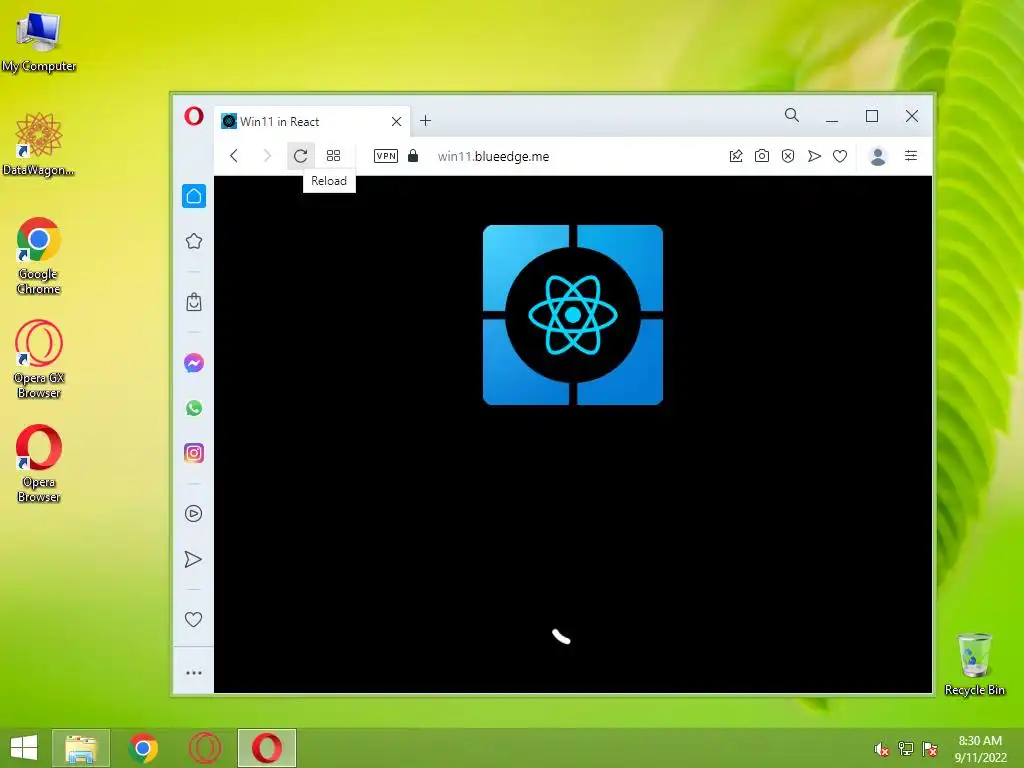Screen dimensions: 1024x768
Task: Open sidebar setup three dots
Action: [193, 673]
